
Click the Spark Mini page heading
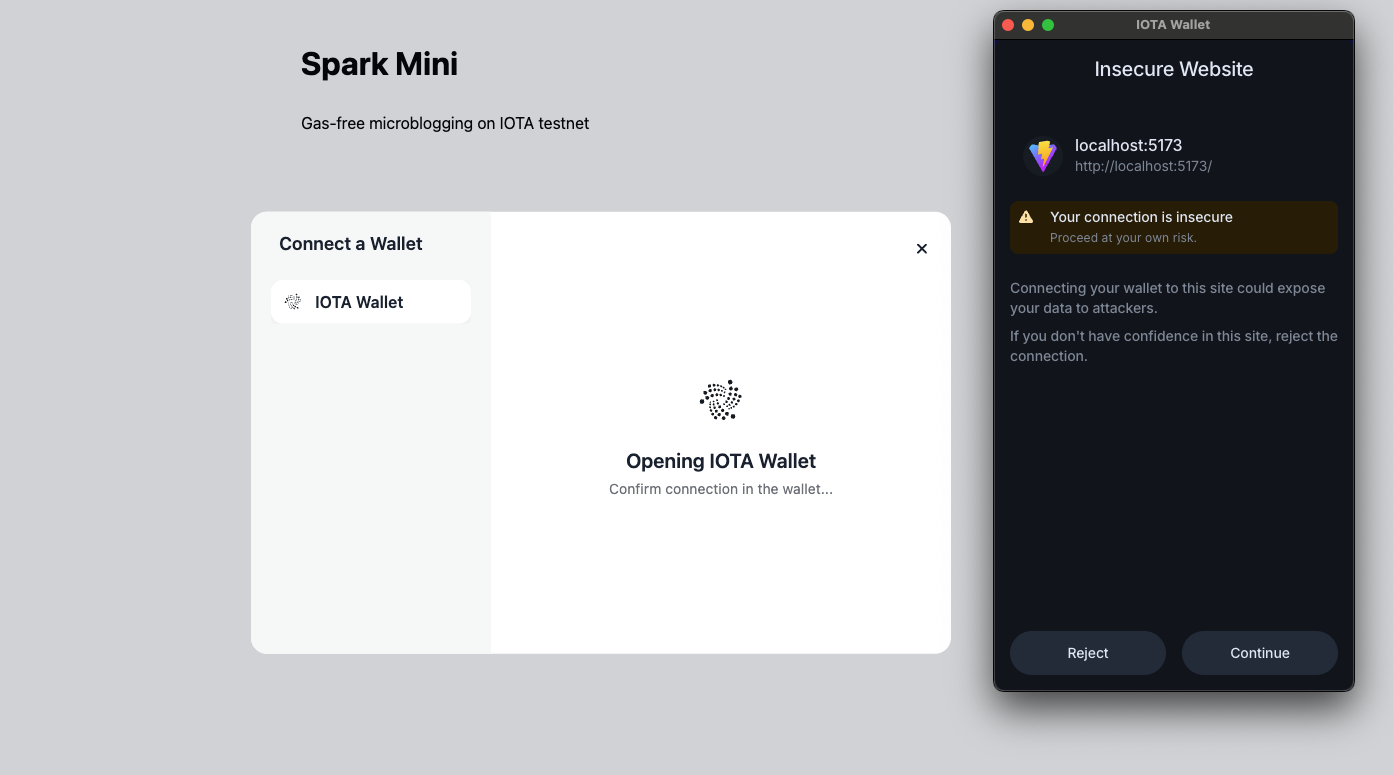point(379,64)
